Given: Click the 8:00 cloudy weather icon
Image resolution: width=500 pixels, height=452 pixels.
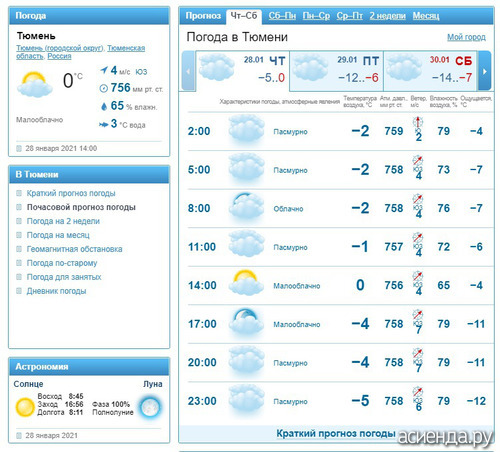Looking at the screenshot, I should point(246,206).
